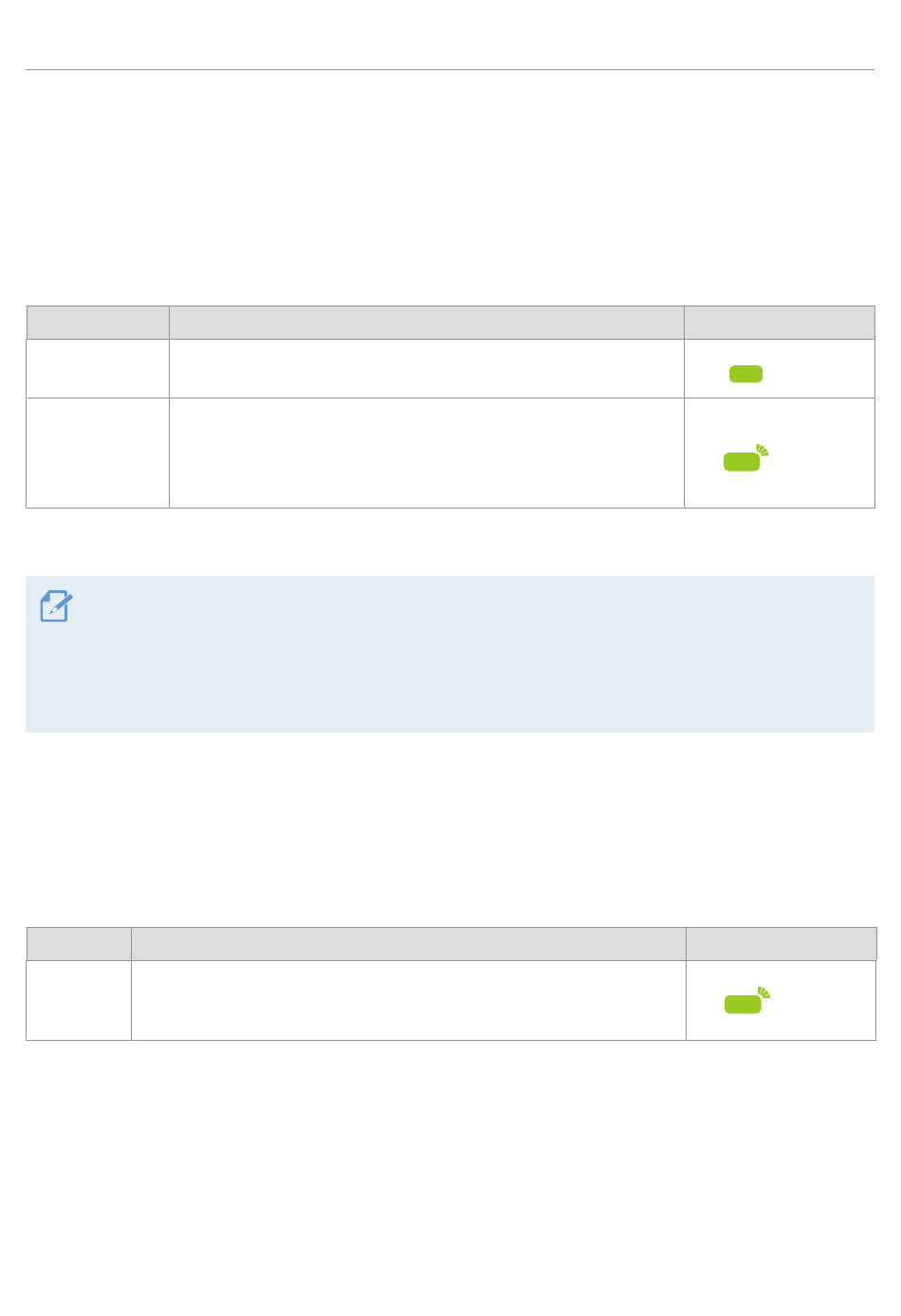Image resolution: width=901 pixels, height=1316 pixels.
Task: Select the wide middle cell in solid LED row
Action: tap(427, 368)
